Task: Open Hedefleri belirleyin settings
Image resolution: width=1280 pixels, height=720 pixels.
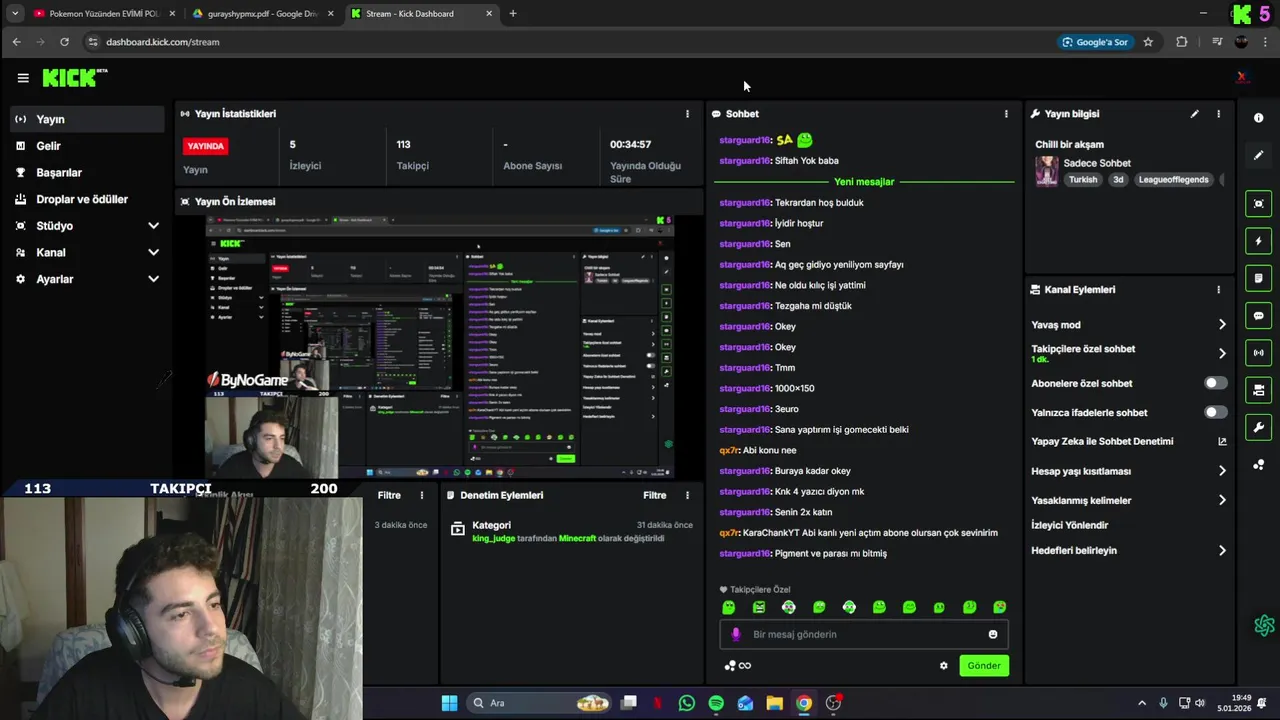Action: pyautogui.click(x=1129, y=550)
